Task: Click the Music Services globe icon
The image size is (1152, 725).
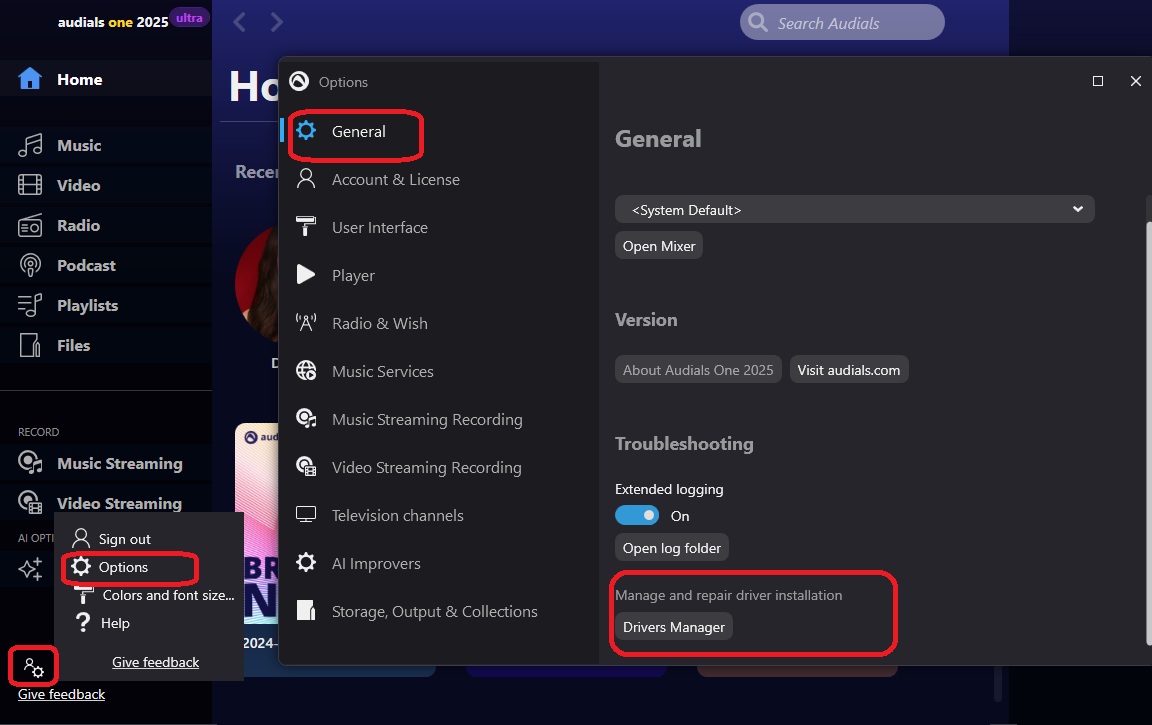Action: pyautogui.click(x=306, y=371)
